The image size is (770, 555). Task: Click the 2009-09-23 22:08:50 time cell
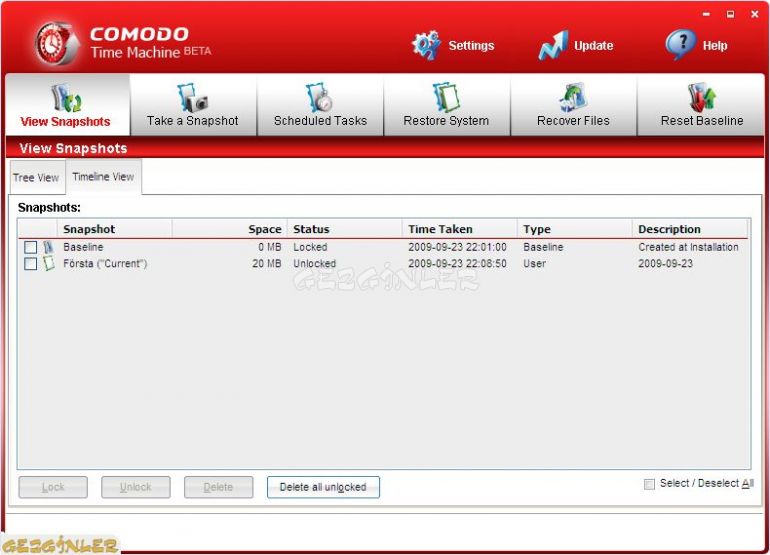pyautogui.click(x=457, y=264)
